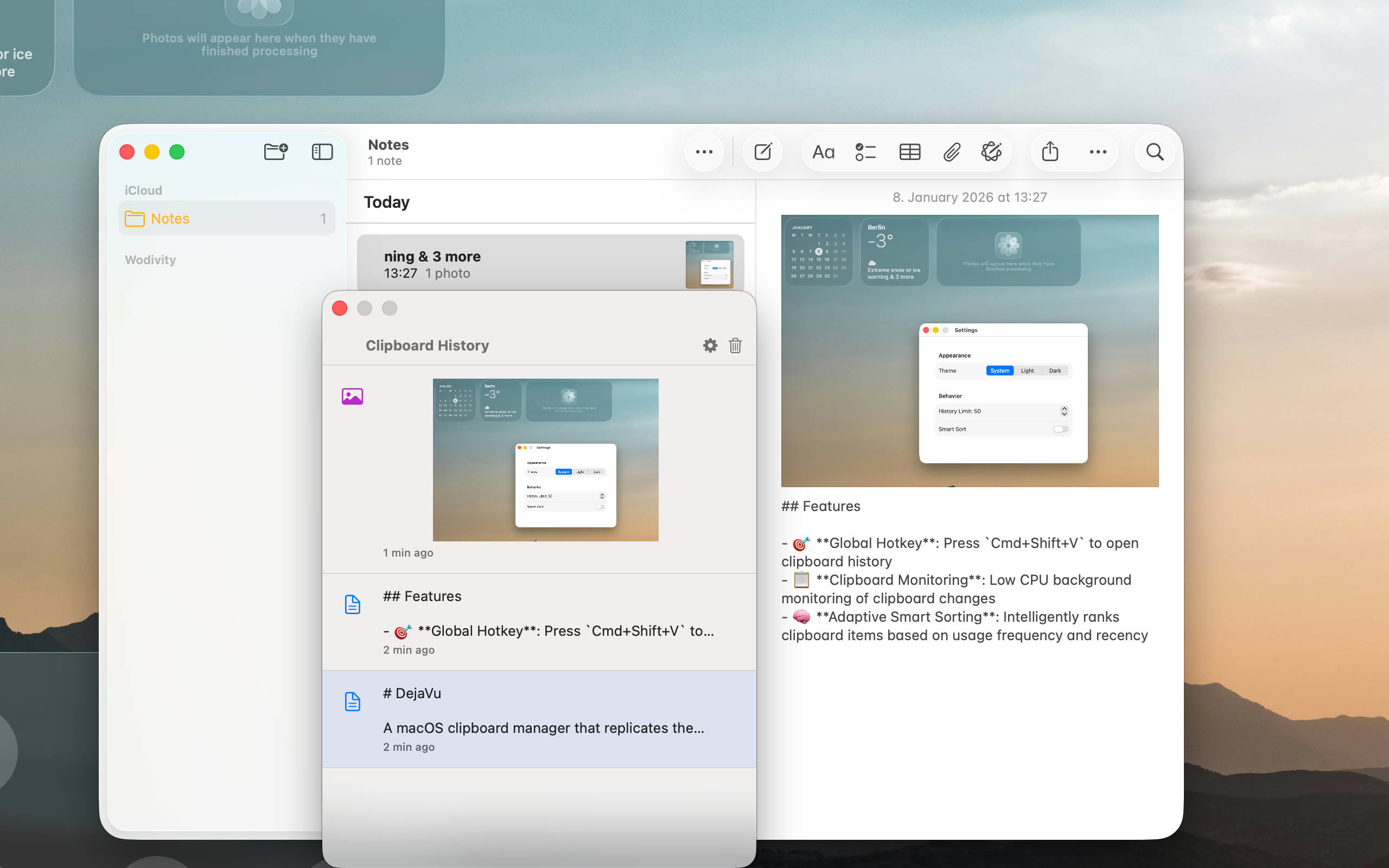Viewport: 1389px width, 868px height.
Task: Click the Wodivity sidebar section
Action: (150, 259)
